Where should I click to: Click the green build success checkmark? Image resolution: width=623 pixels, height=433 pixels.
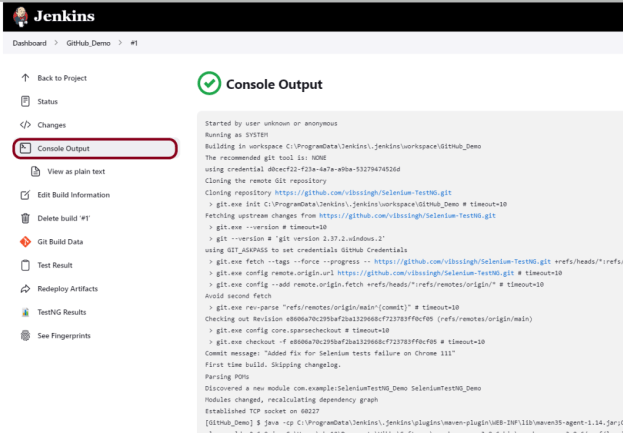(209, 85)
